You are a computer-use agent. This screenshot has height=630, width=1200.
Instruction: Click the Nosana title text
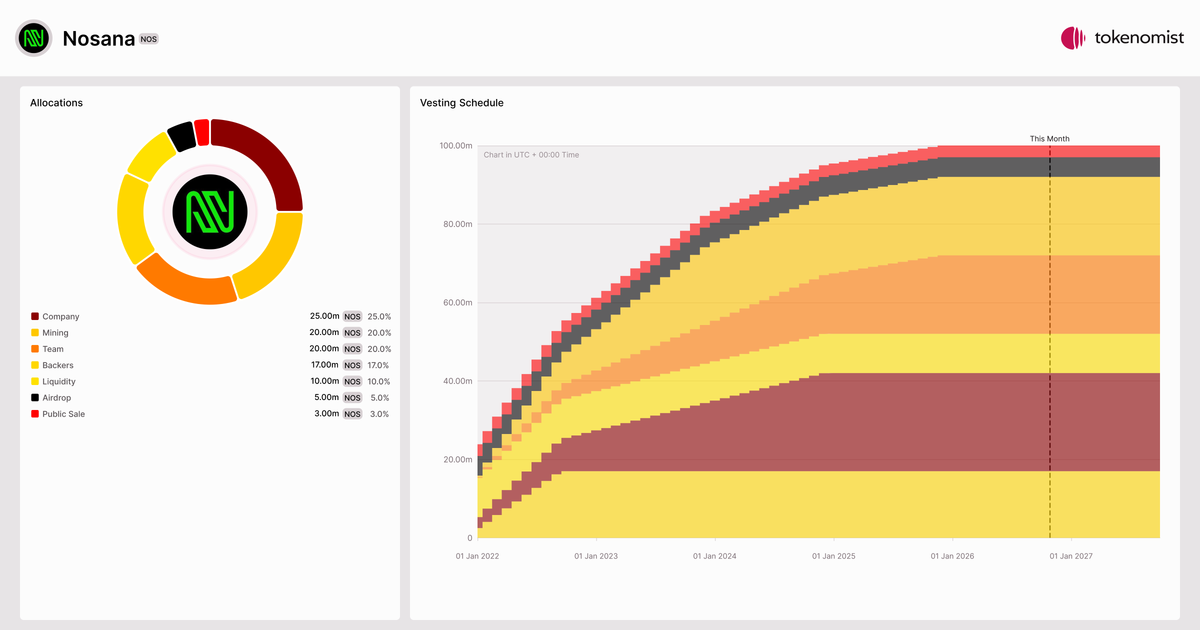click(98, 39)
